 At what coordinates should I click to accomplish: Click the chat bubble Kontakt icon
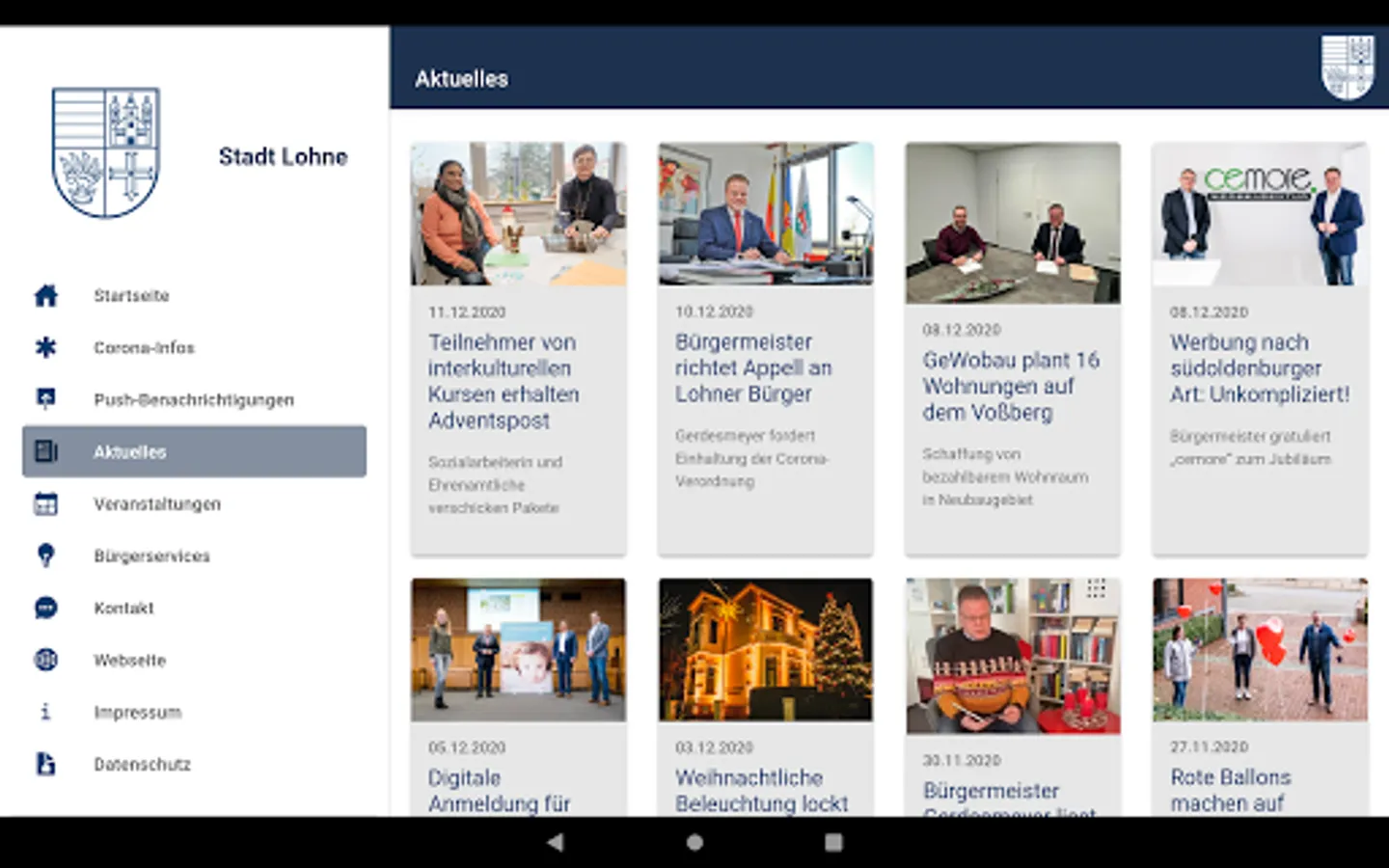coord(45,608)
